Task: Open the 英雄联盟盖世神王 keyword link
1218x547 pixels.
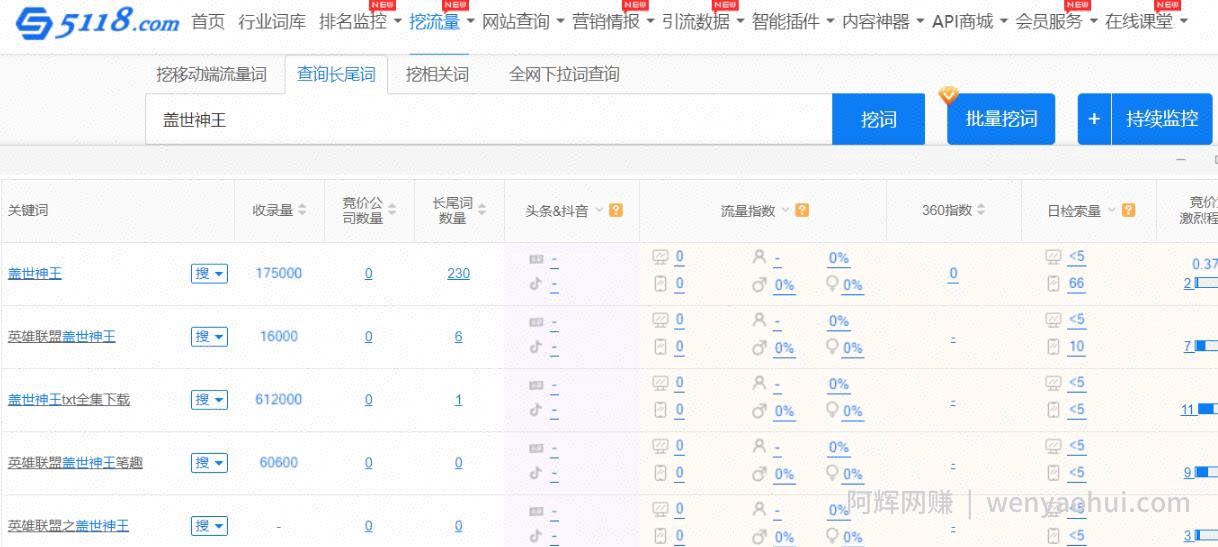Action: pyautogui.click(x=62, y=336)
